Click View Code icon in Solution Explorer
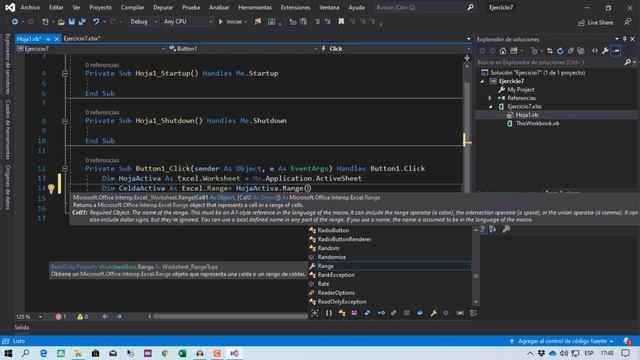 595,51
